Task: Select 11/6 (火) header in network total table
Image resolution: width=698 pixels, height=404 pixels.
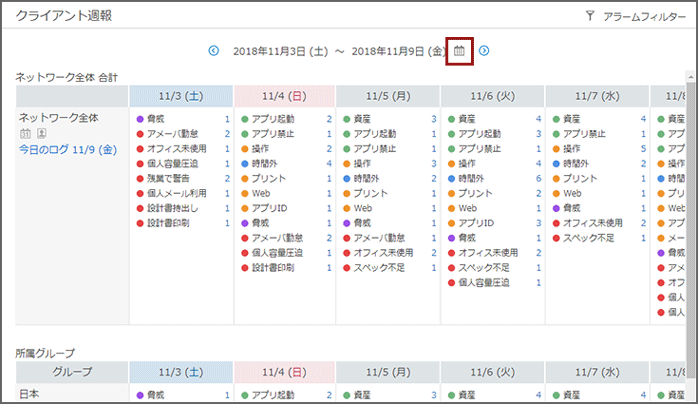Action: coord(493,96)
